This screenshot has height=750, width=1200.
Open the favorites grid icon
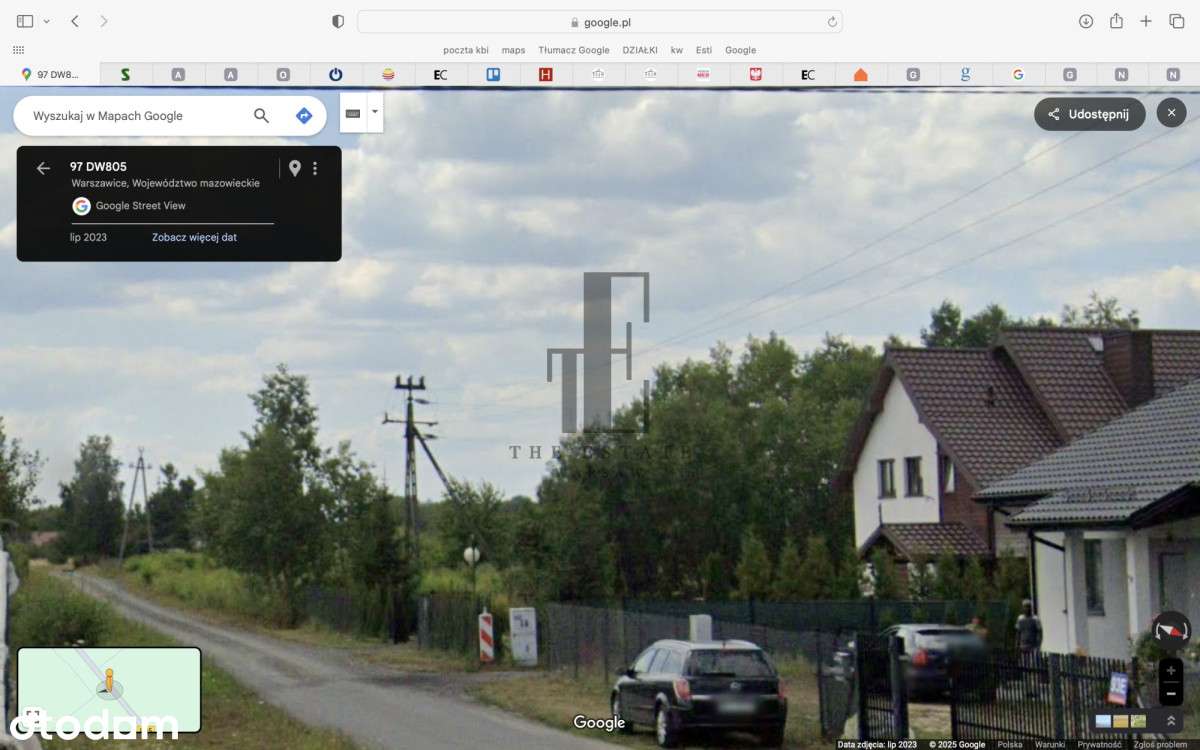pyautogui.click(x=18, y=49)
